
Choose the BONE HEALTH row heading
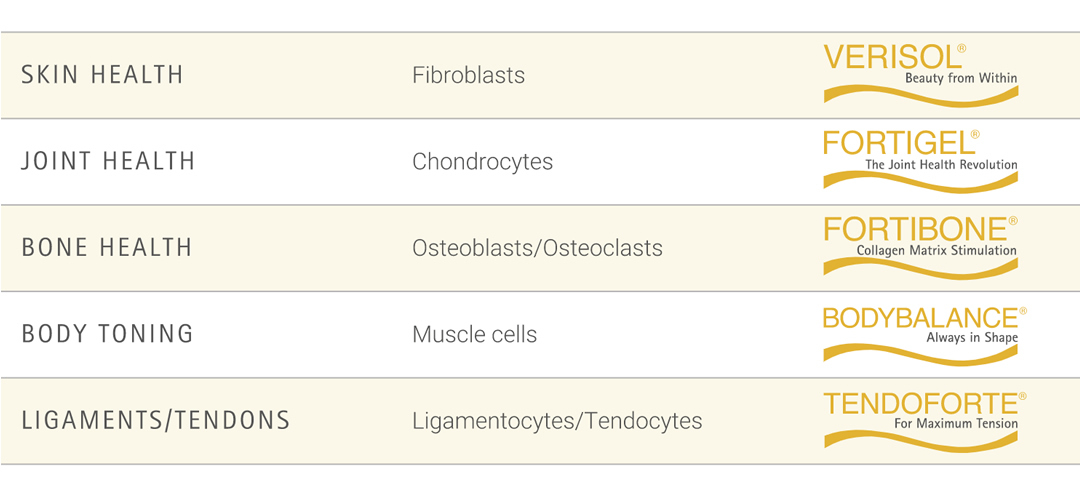coord(106,248)
